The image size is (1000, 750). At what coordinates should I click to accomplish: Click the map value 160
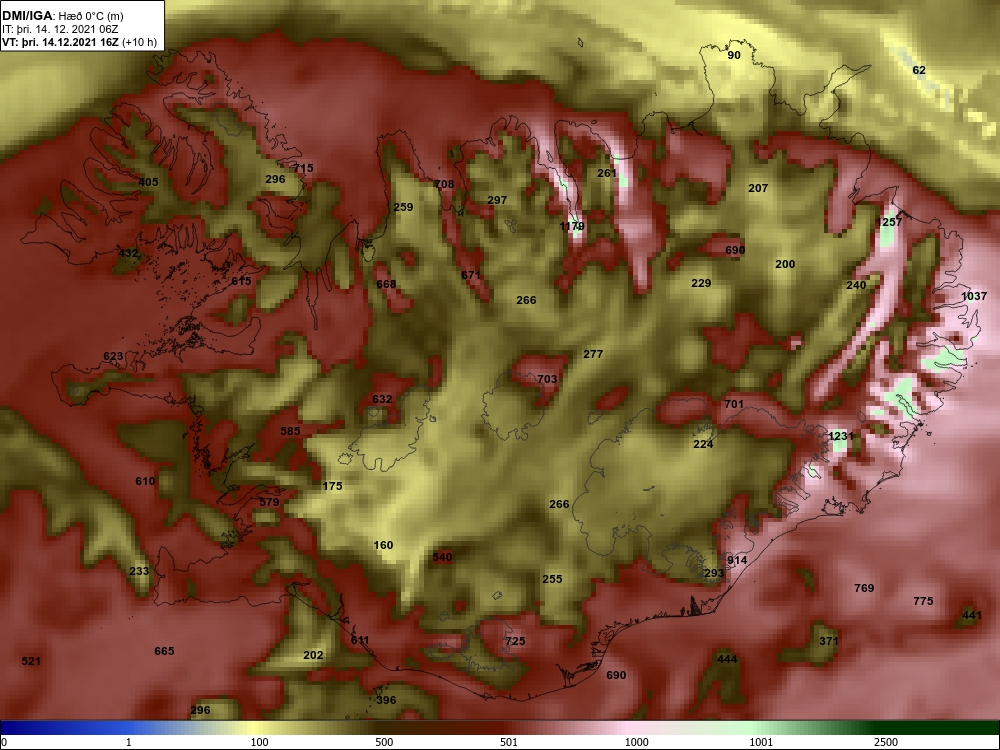pos(383,545)
